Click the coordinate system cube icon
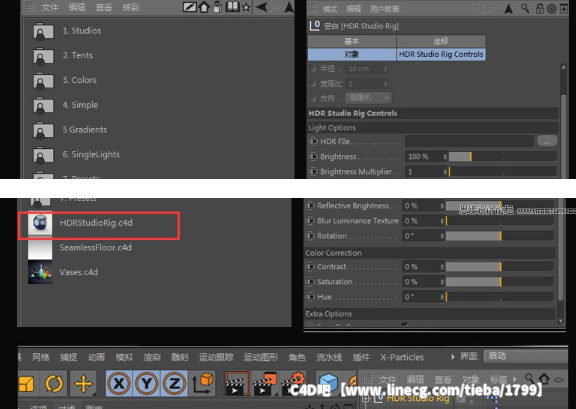 click(x=203, y=384)
